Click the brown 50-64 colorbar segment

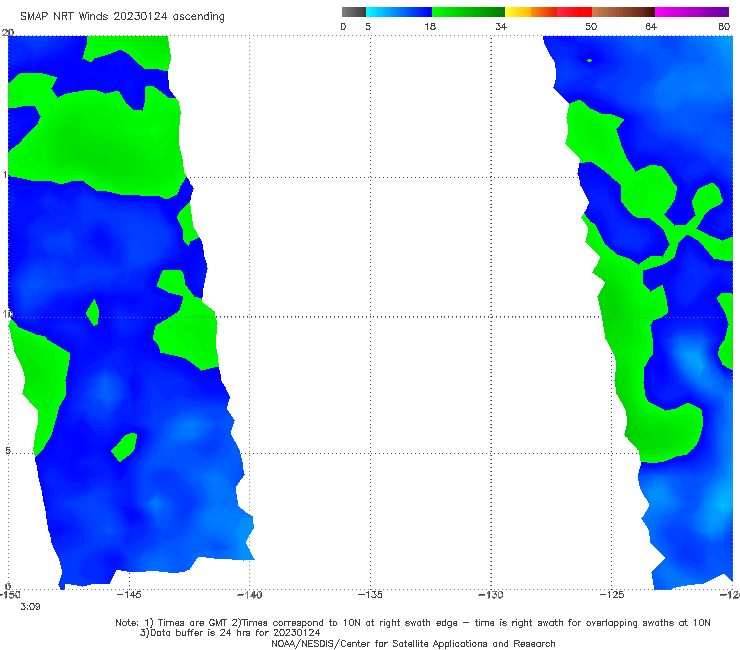(x=623, y=12)
